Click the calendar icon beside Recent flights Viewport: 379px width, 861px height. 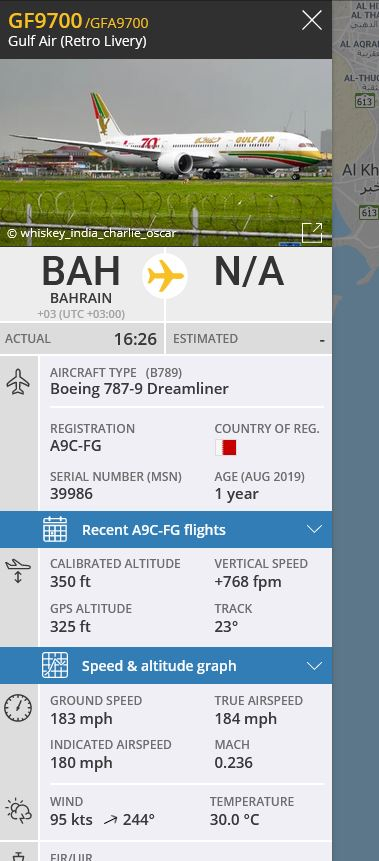pos(55,529)
